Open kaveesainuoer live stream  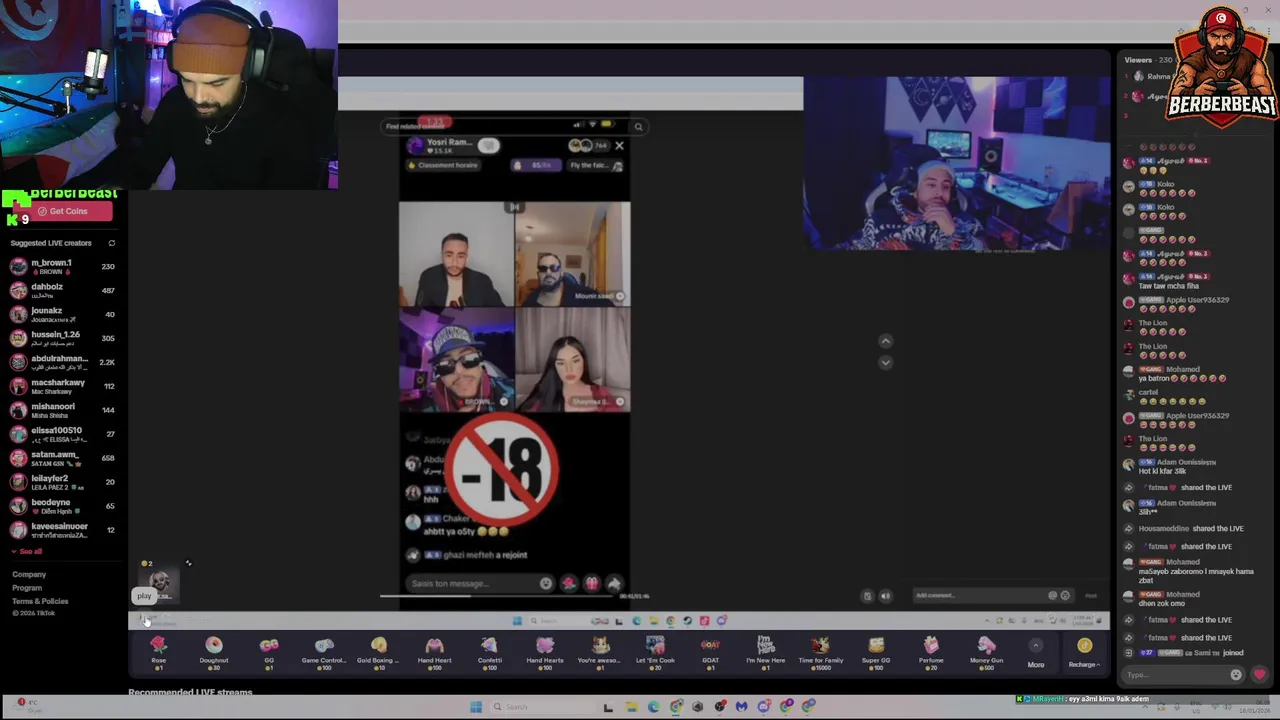coord(63,530)
